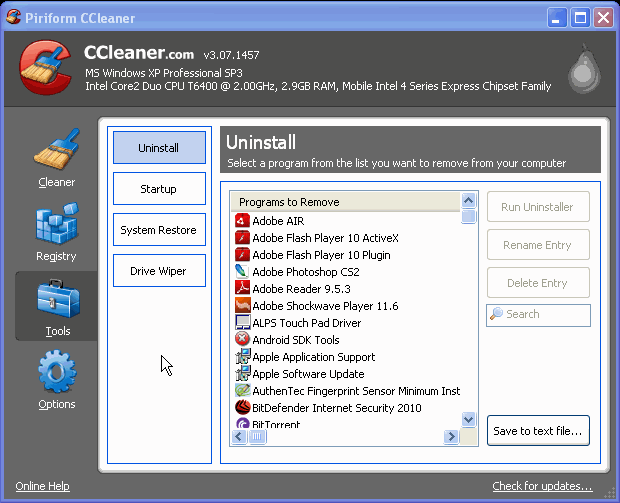This screenshot has height=503, width=620.
Task: Select Adobe AIR in the list
Action: tap(278, 221)
